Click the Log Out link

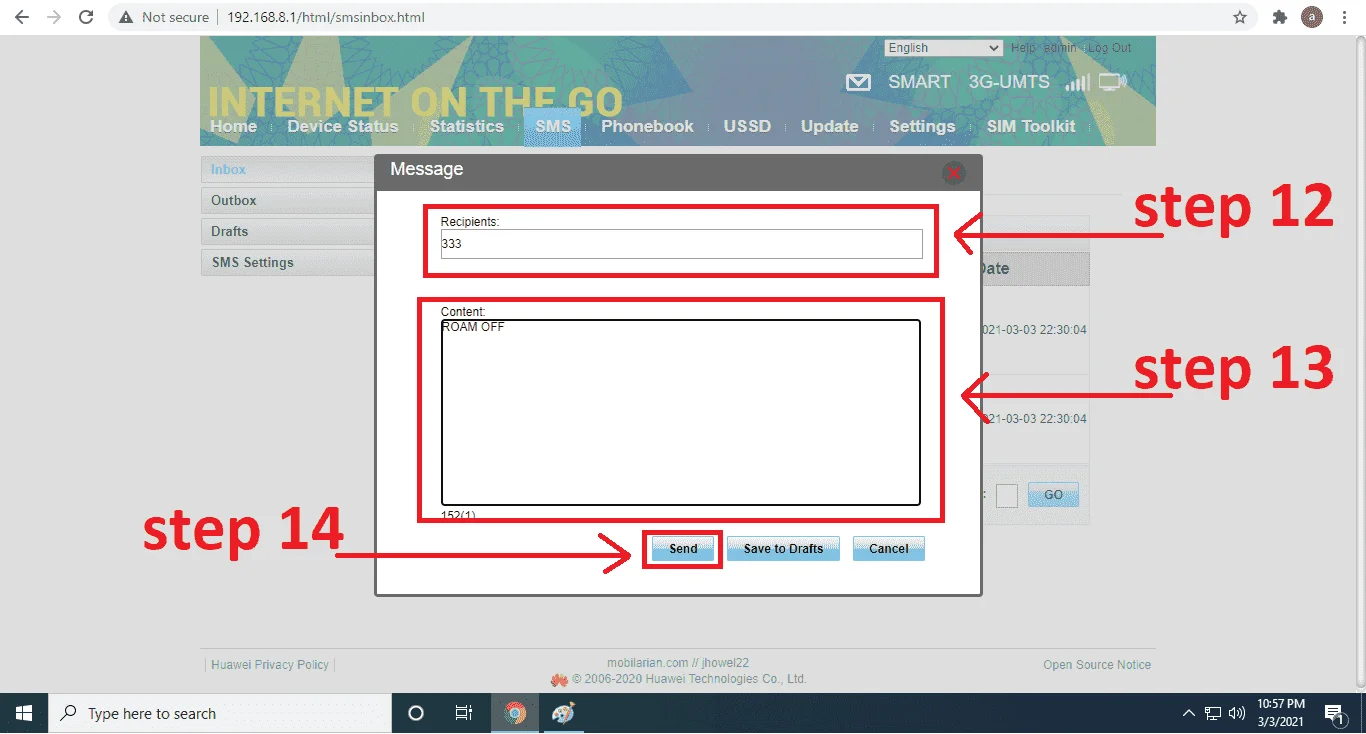coord(1109,48)
